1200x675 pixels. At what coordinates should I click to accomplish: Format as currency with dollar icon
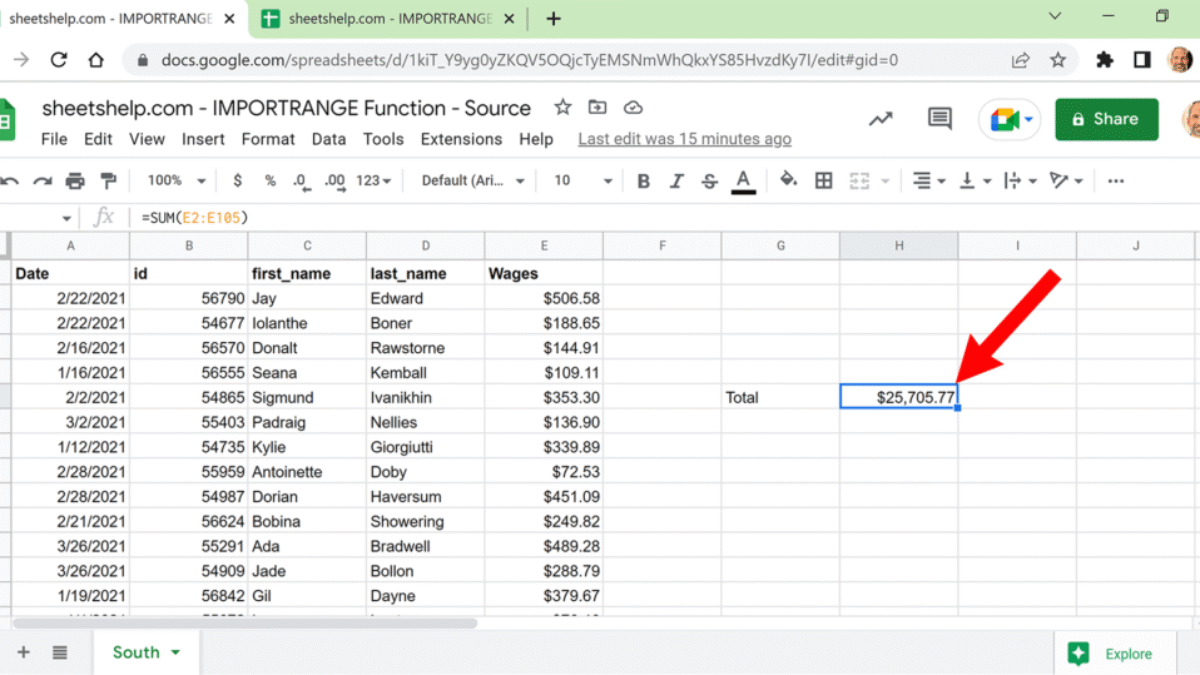click(x=237, y=181)
